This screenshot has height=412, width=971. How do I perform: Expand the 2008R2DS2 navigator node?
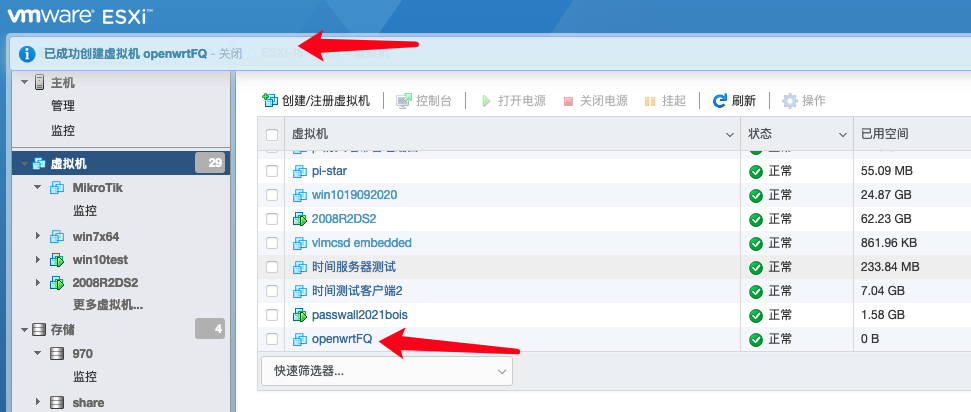(38, 283)
